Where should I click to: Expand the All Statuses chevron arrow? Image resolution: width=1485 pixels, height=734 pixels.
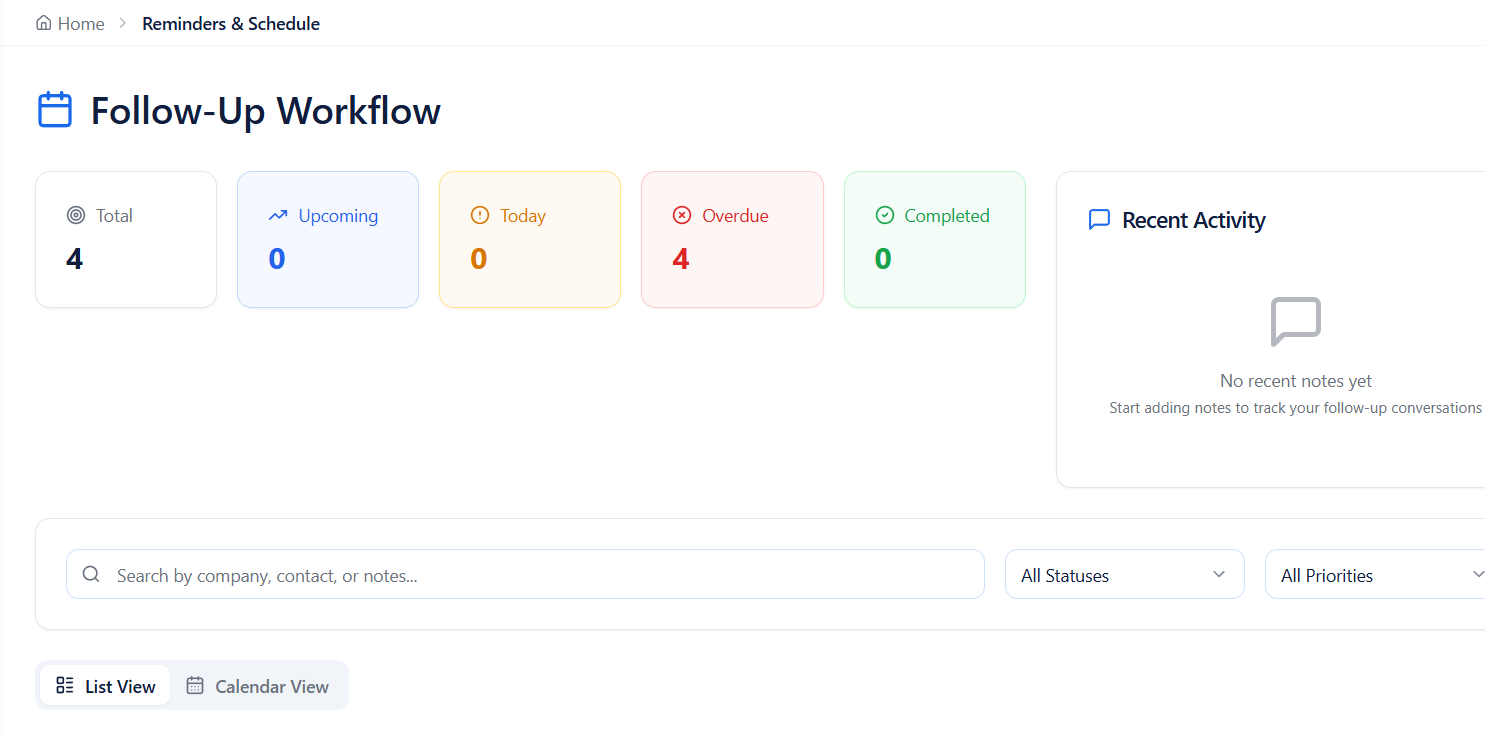point(1219,574)
